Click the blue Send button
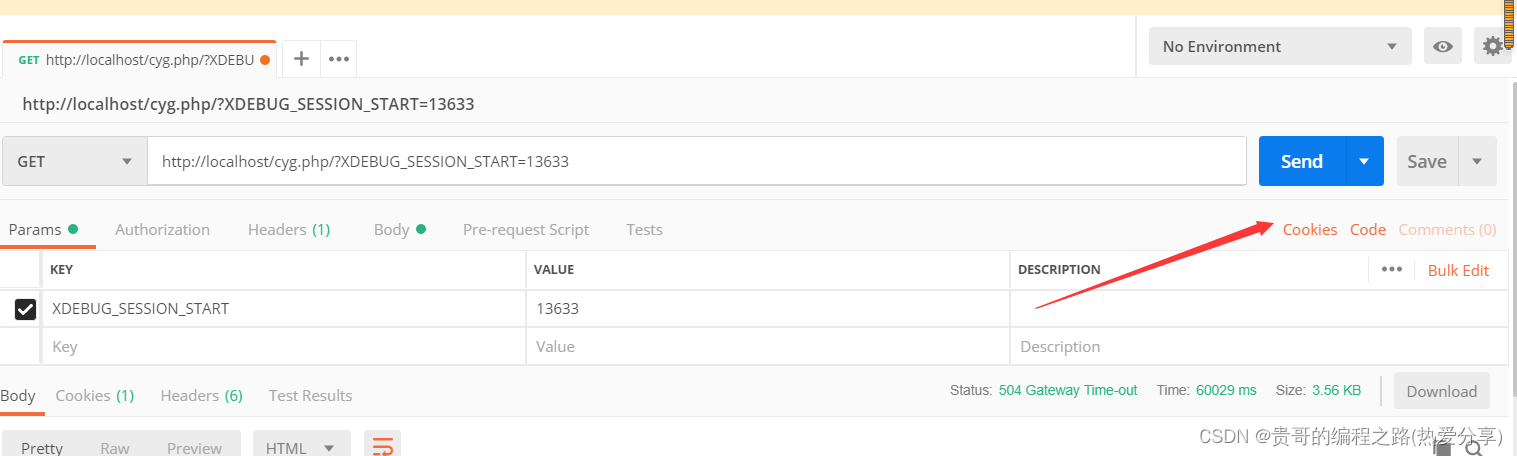 click(x=1301, y=161)
